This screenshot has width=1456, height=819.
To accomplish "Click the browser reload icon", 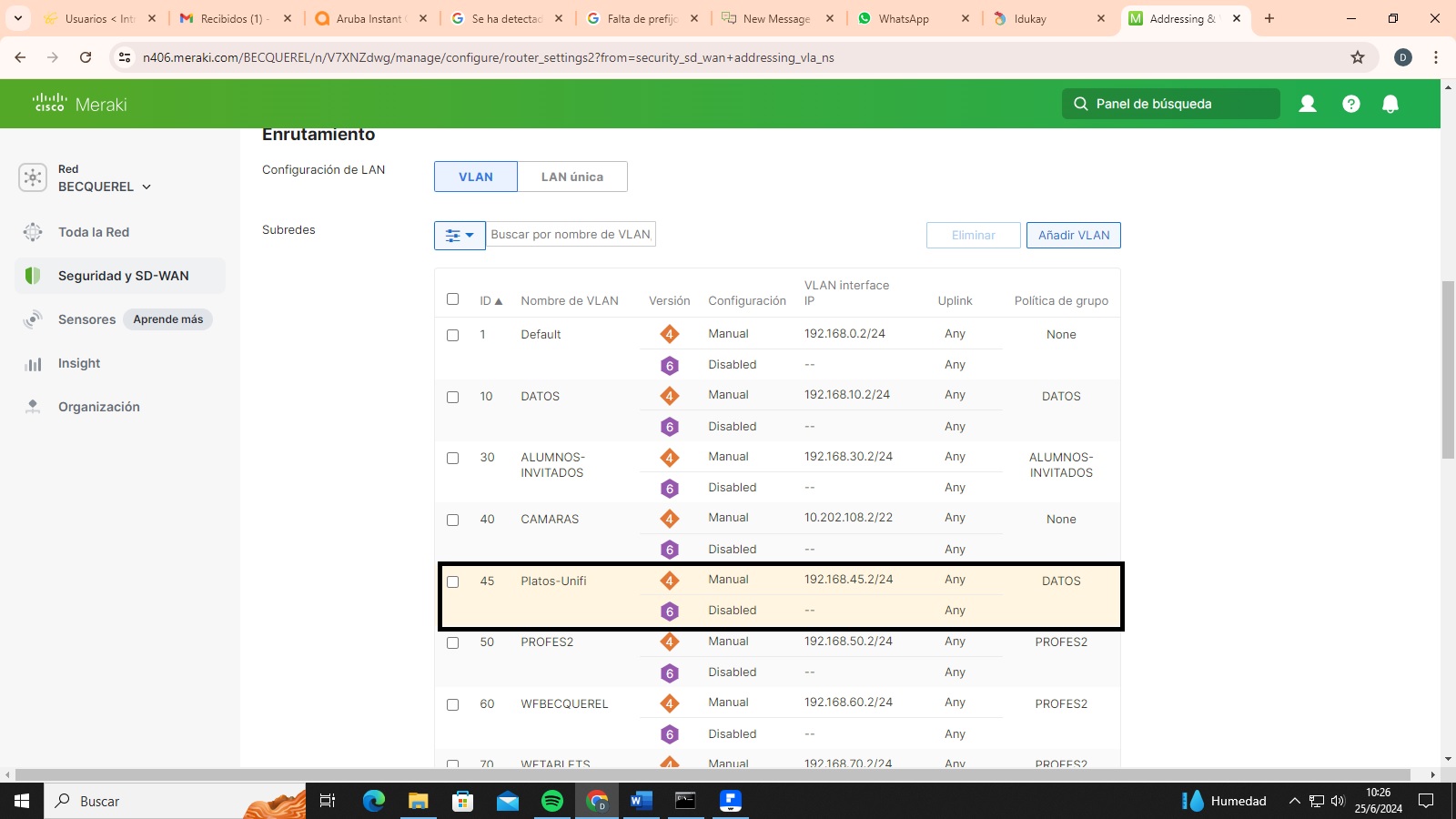I will pos(86,57).
